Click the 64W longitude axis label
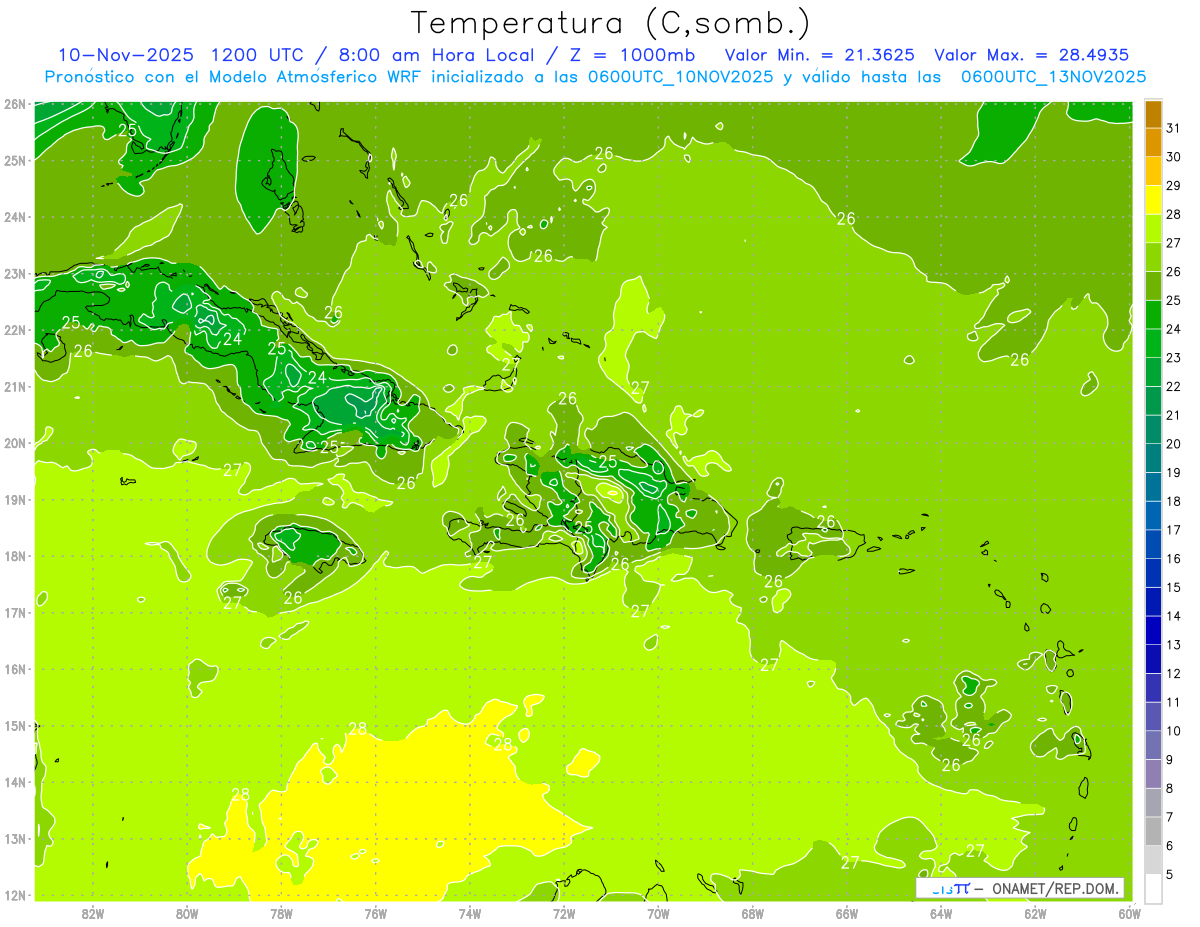 click(x=941, y=913)
